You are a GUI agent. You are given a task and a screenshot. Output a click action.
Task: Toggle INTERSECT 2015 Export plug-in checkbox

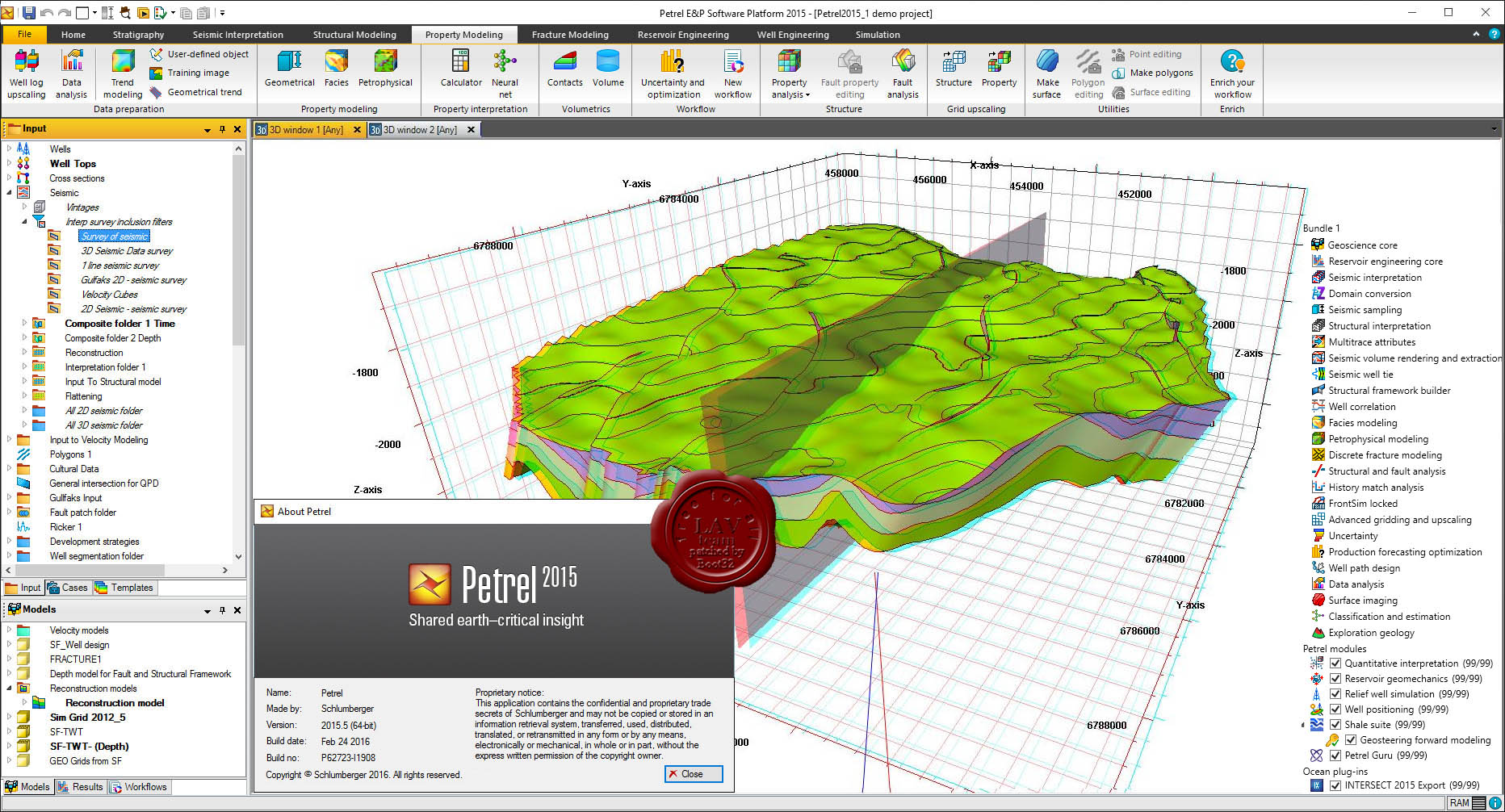1335,785
